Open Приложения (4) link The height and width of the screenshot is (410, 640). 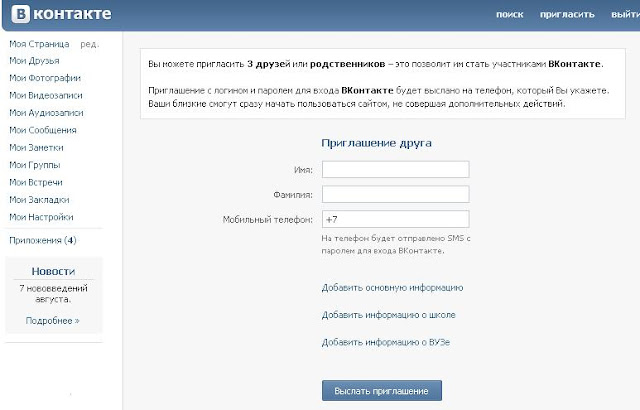coord(43,240)
